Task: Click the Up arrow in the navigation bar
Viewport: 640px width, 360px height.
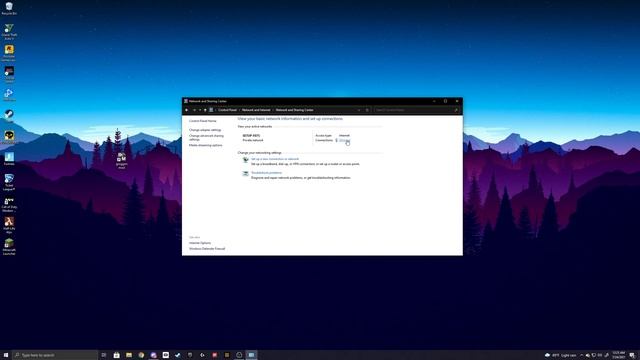Action: pos(205,110)
